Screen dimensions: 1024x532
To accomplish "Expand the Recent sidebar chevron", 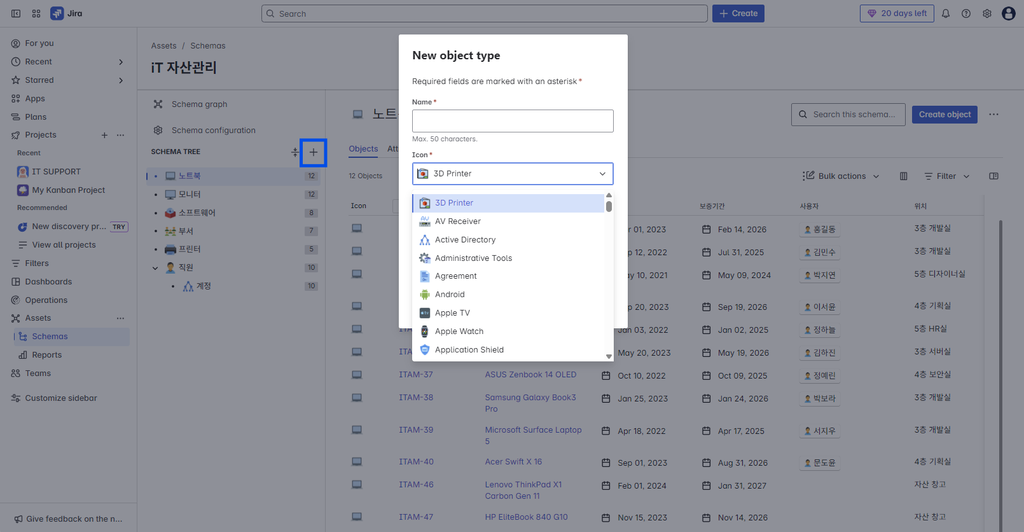I will (x=121, y=62).
